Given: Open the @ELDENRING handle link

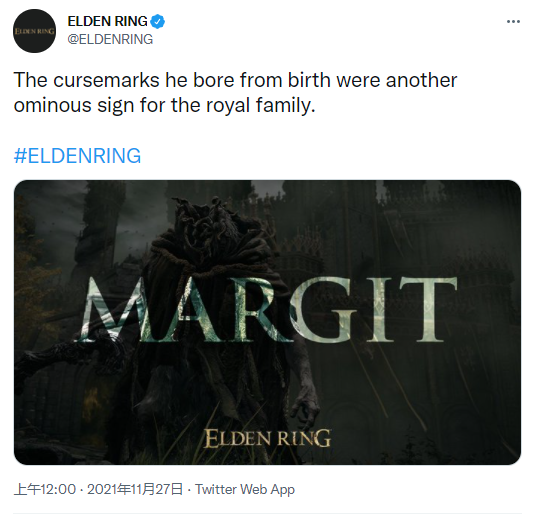Looking at the screenshot, I should (x=110, y=39).
